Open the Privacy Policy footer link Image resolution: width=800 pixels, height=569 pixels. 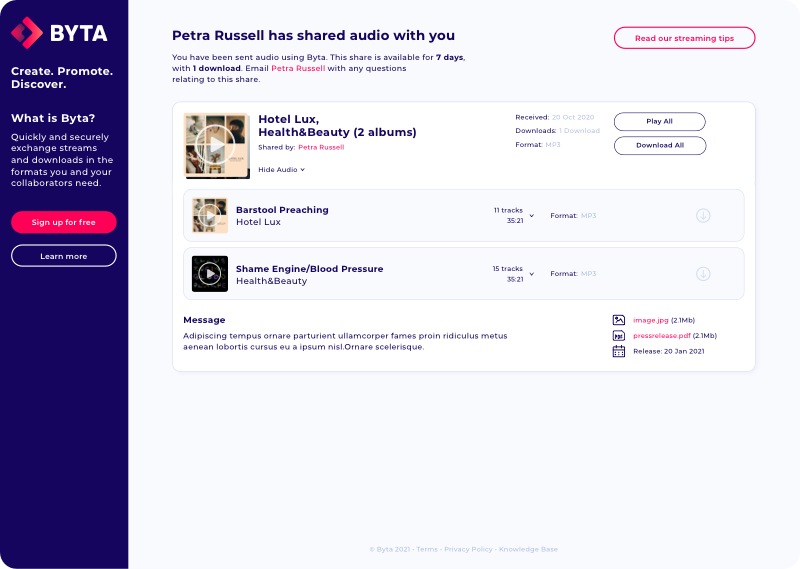tap(468, 550)
